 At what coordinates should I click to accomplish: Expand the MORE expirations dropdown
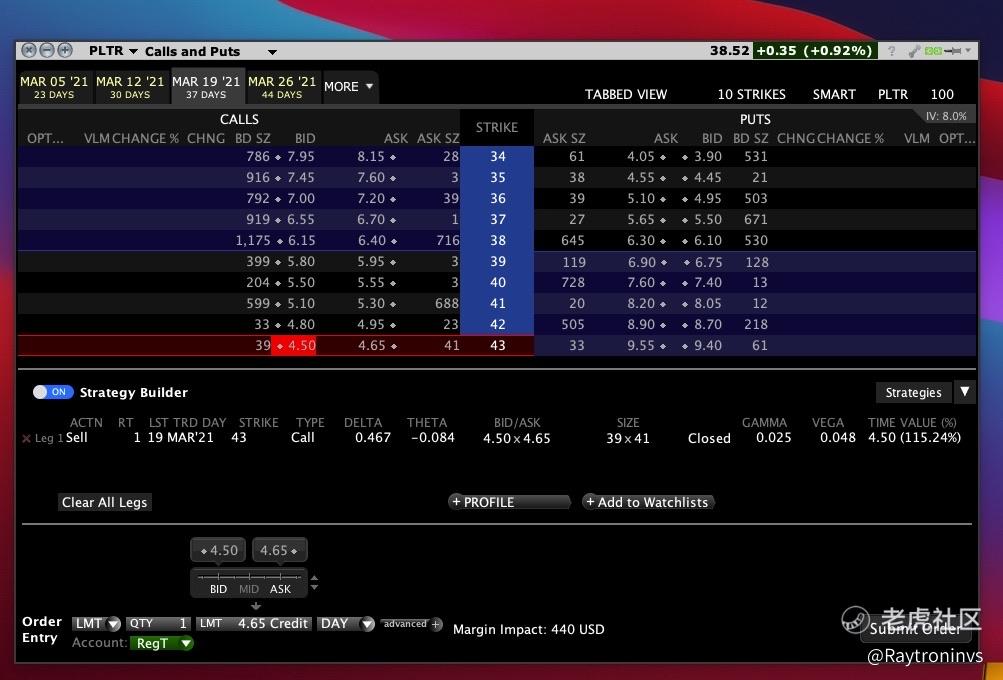349,86
